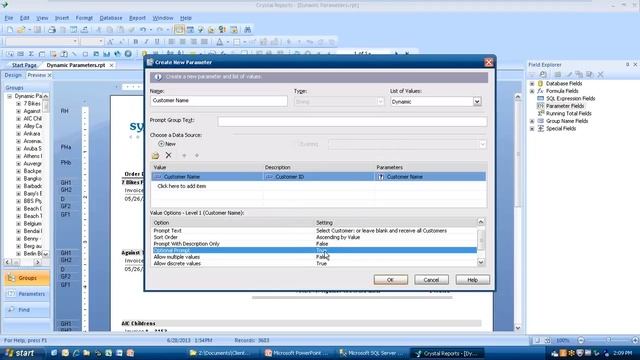This screenshot has height=360, width=640.
Task: Open the Existing data source dropdown
Action: tap(482, 144)
